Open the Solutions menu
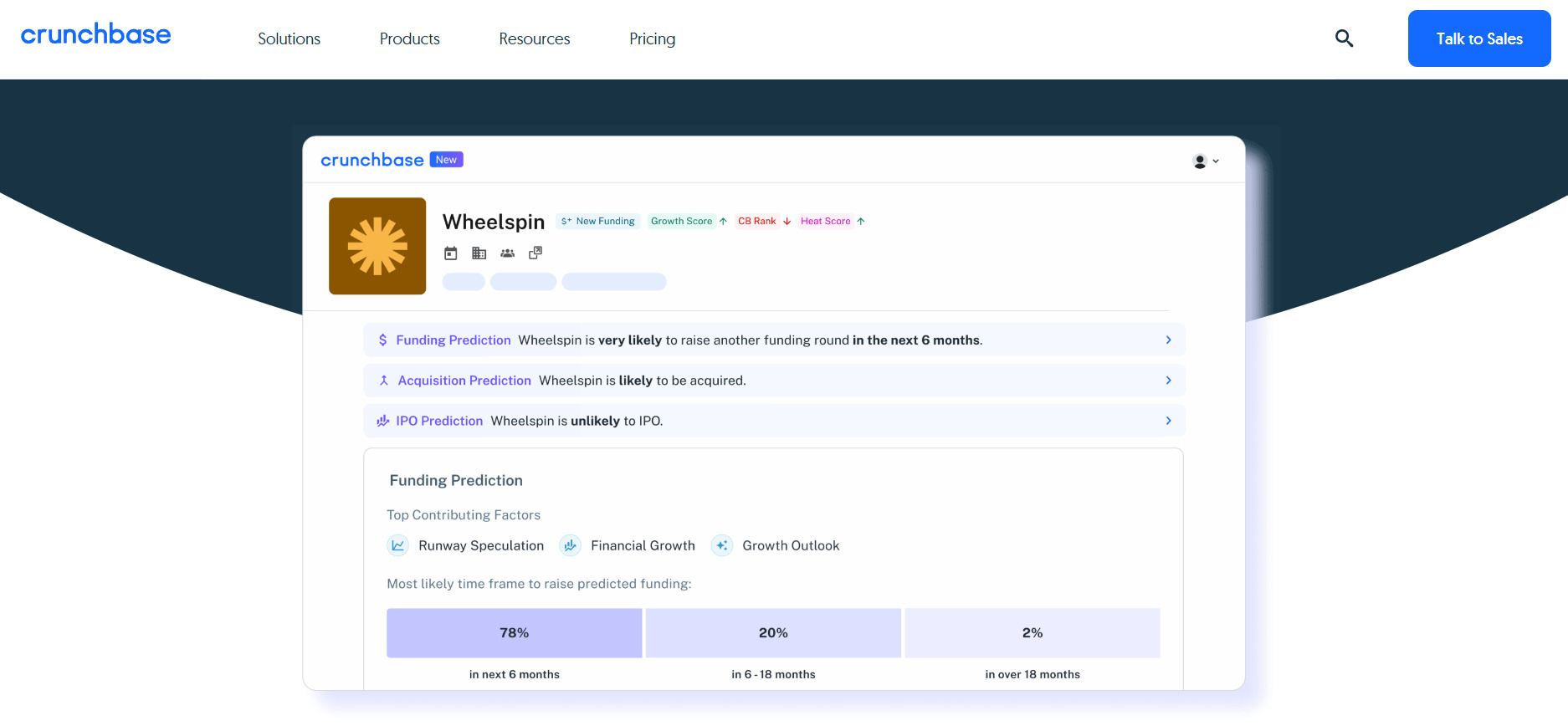The height and width of the screenshot is (726, 1568). click(x=289, y=38)
